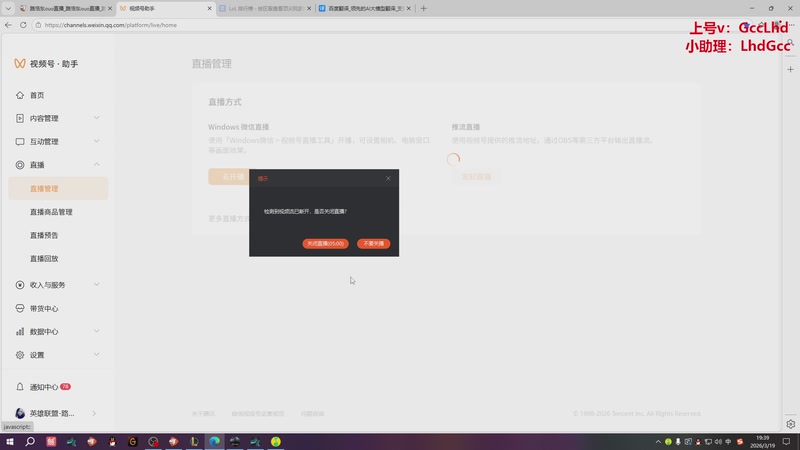
Task: Click the 关闭直播(05:00) button in the dialog
Action: [x=326, y=243]
